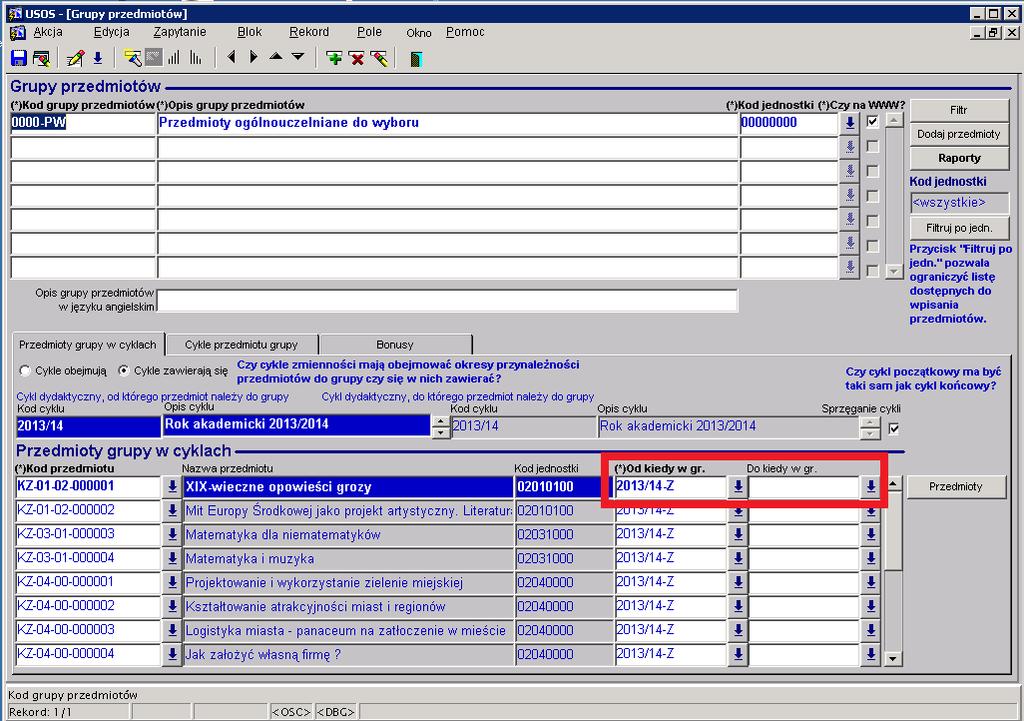Click down arrow of subjects-in-cycles scrollbar
Viewport: 1024px width, 721px height.
point(893,659)
